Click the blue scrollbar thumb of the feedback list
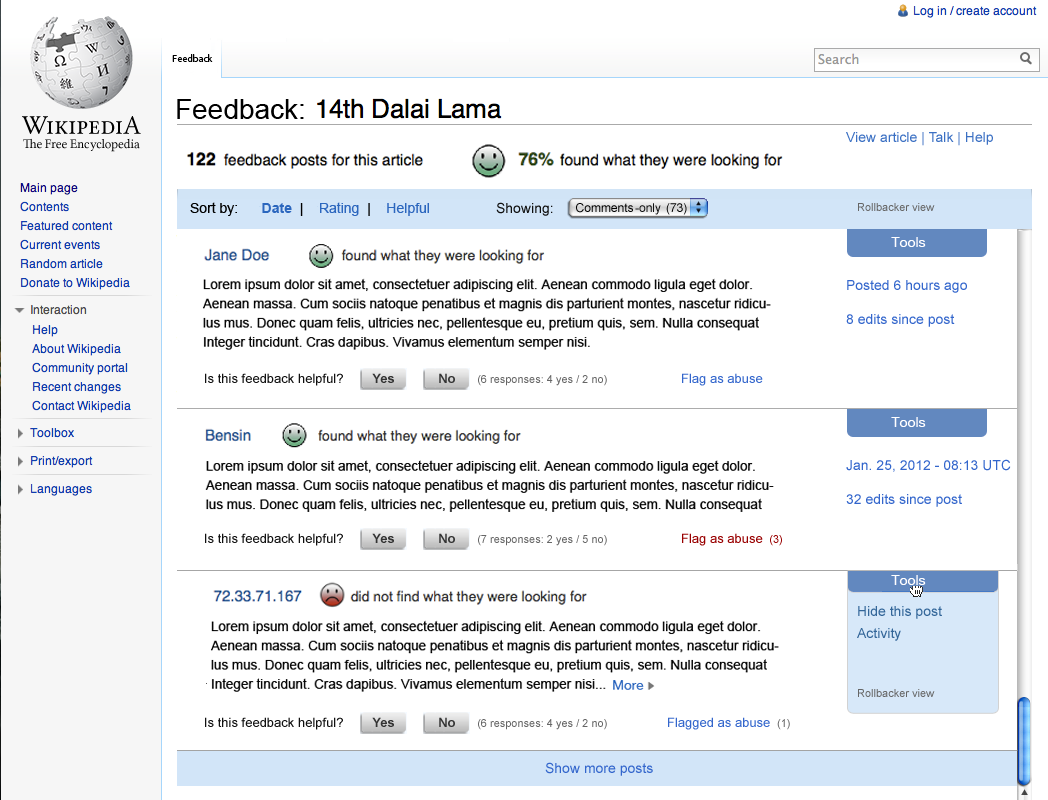The height and width of the screenshot is (800, 1048). point(1023,741)
